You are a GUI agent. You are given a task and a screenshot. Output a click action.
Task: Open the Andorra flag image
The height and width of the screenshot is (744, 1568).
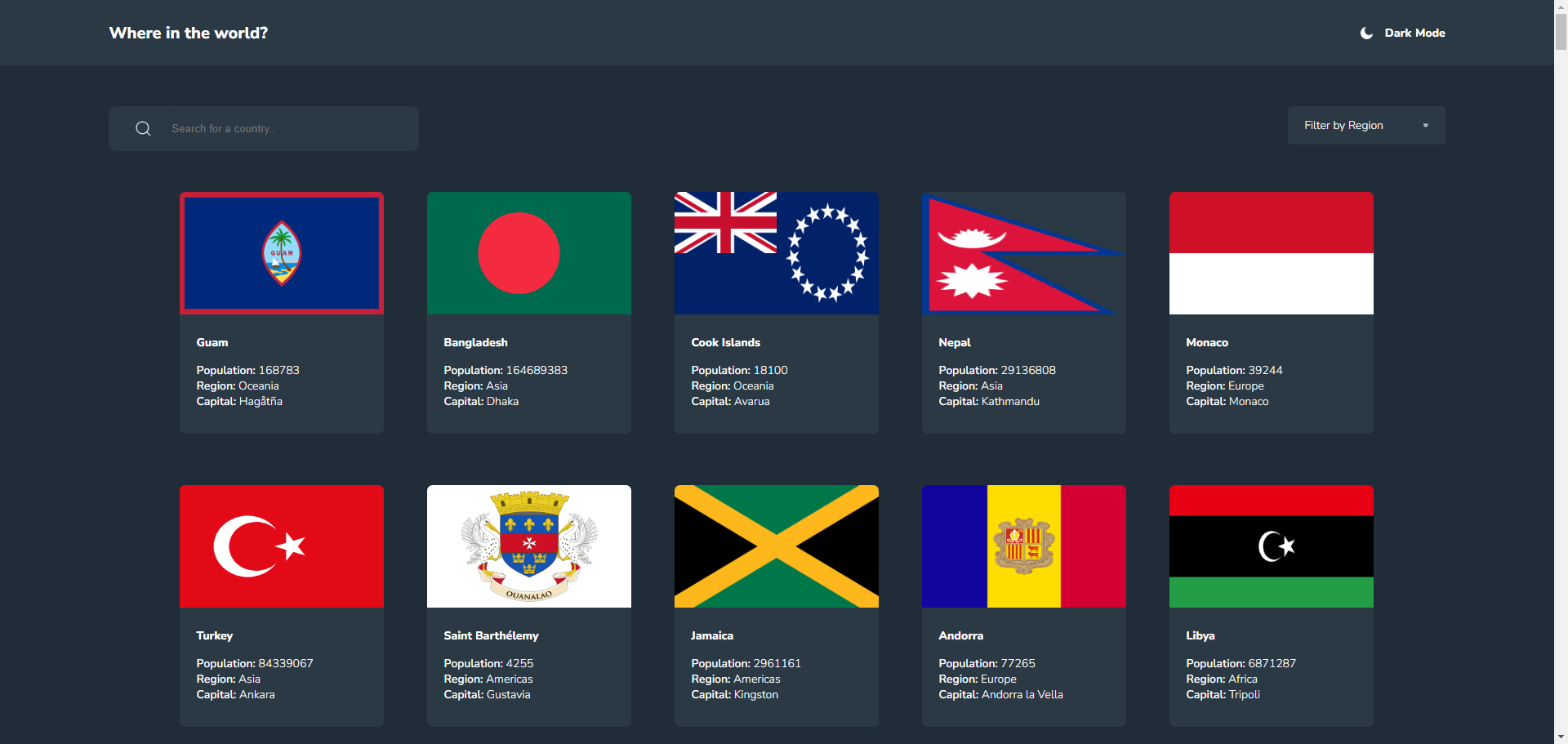click(1023, 546)
